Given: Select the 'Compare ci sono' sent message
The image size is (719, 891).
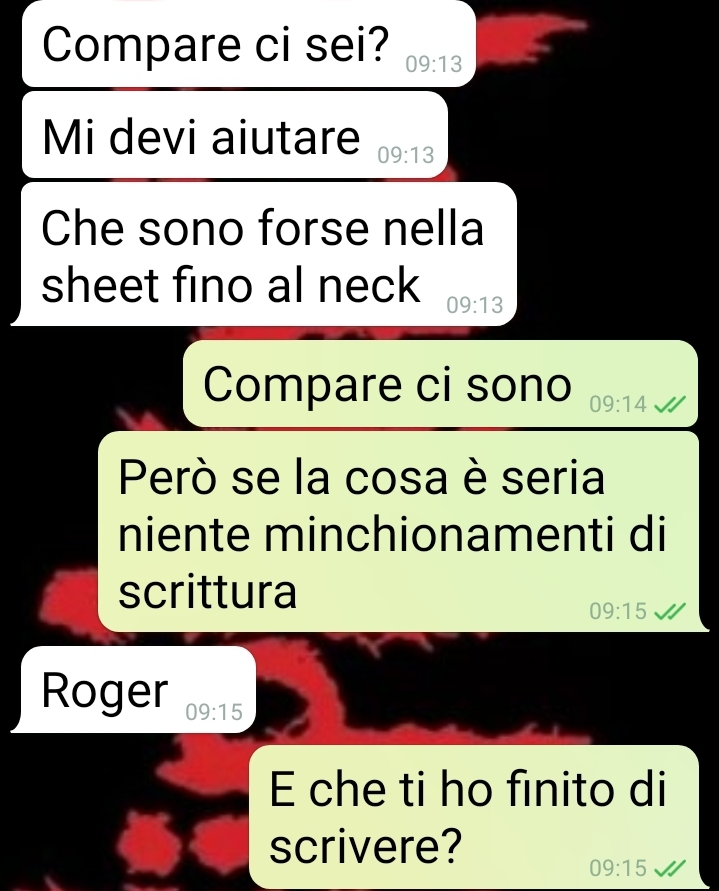Looking at the screenshot, I should (440, 384).
